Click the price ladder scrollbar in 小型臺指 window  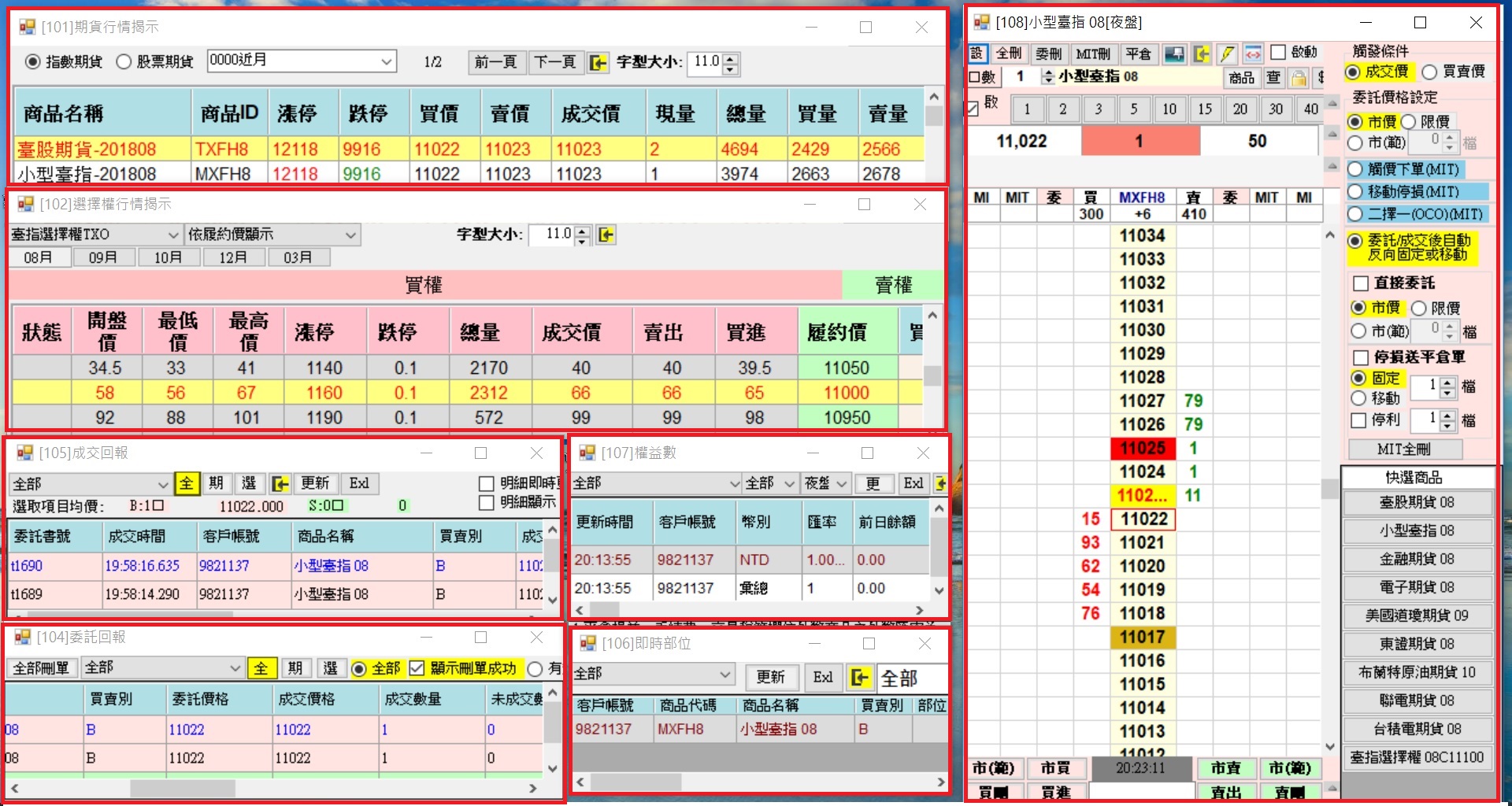(x=1332, y=472)
